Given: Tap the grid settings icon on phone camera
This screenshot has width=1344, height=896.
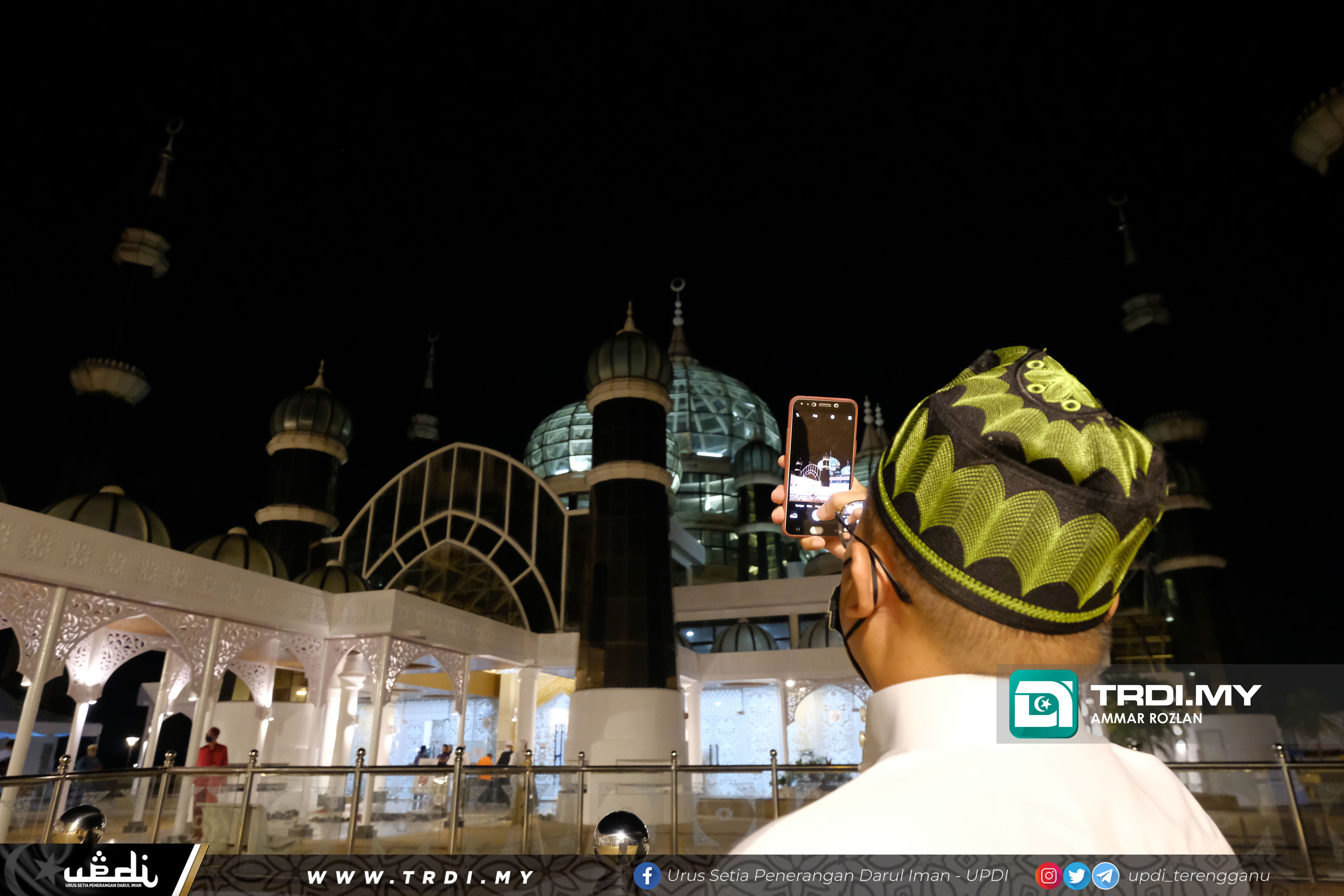Looking at the screenshot, I should (x=850, y=418).
